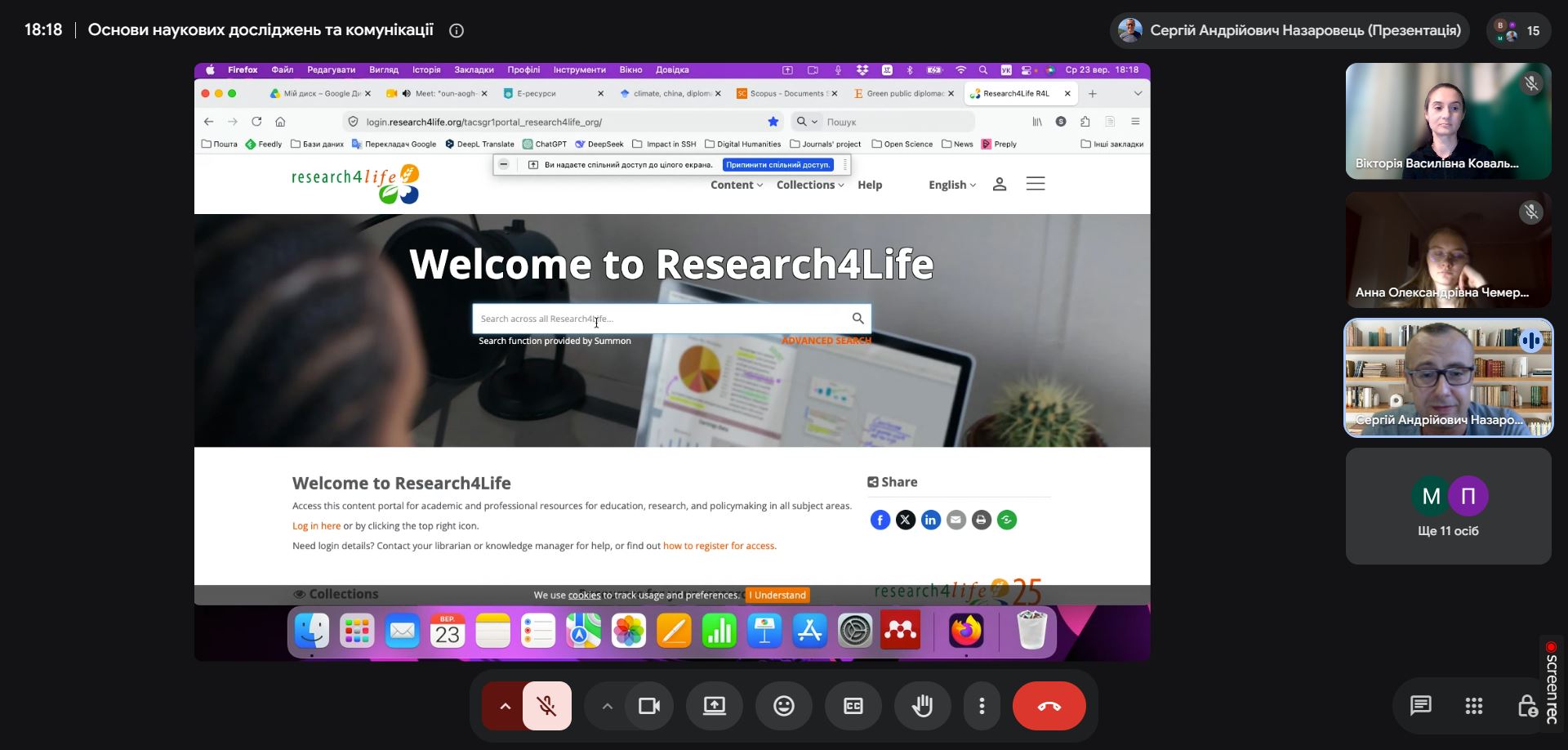Expand video settings arrow beside camera
Image resolution: width=1568 pixels, height=750 pixels.
coord(607,706)
